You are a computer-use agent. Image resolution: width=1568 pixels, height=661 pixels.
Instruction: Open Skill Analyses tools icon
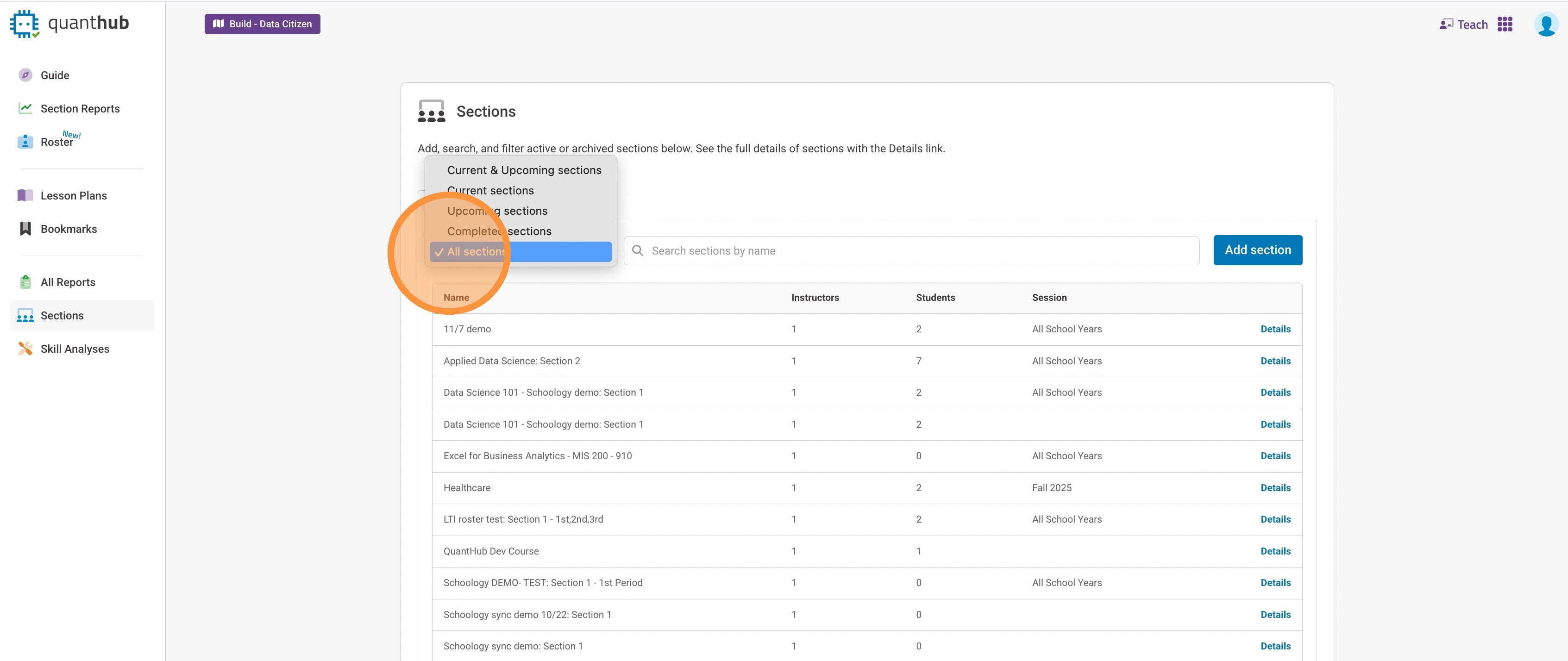pyautogui.click(x=25, y=349)
